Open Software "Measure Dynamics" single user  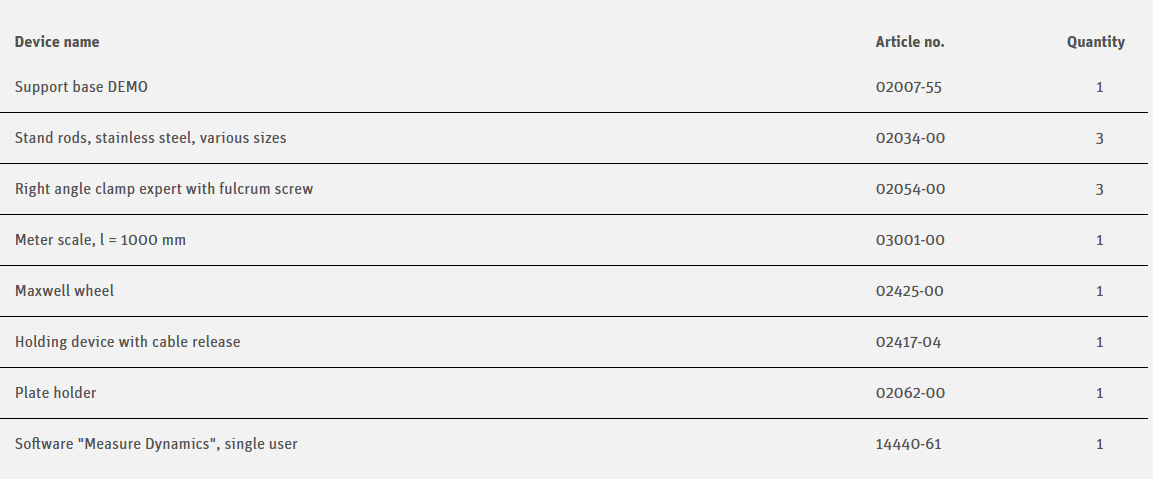(156, 444)
